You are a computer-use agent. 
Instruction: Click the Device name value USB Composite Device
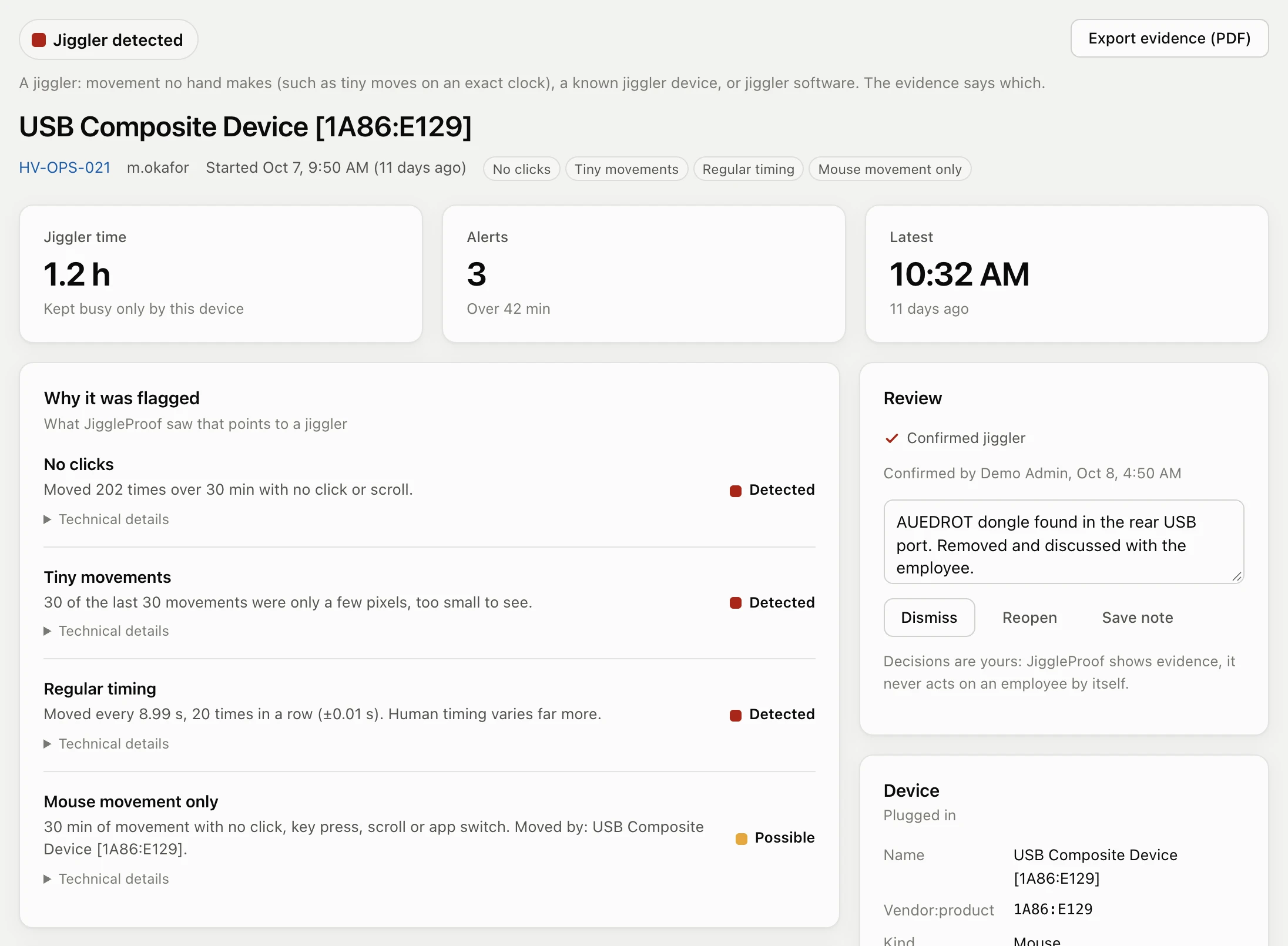1095,867
